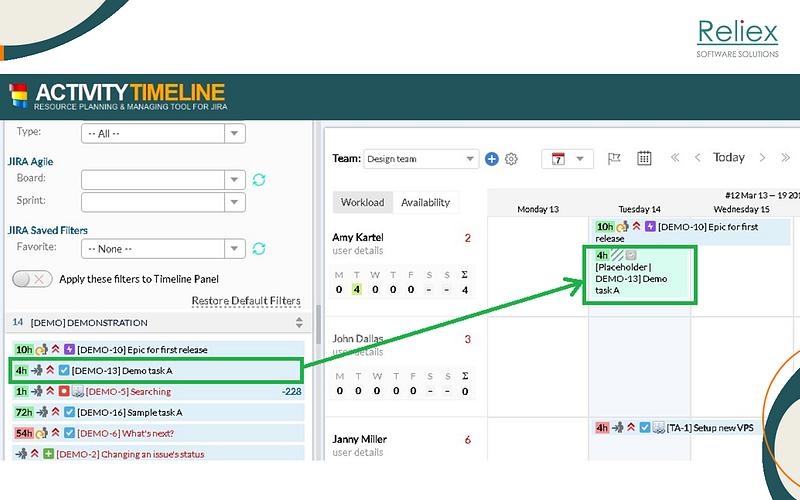This screenshot has width=800, height=500.
Task: Click priority arrows icon on DEMO-16 row
Action: pyautogui.click(x=56, y=412)
